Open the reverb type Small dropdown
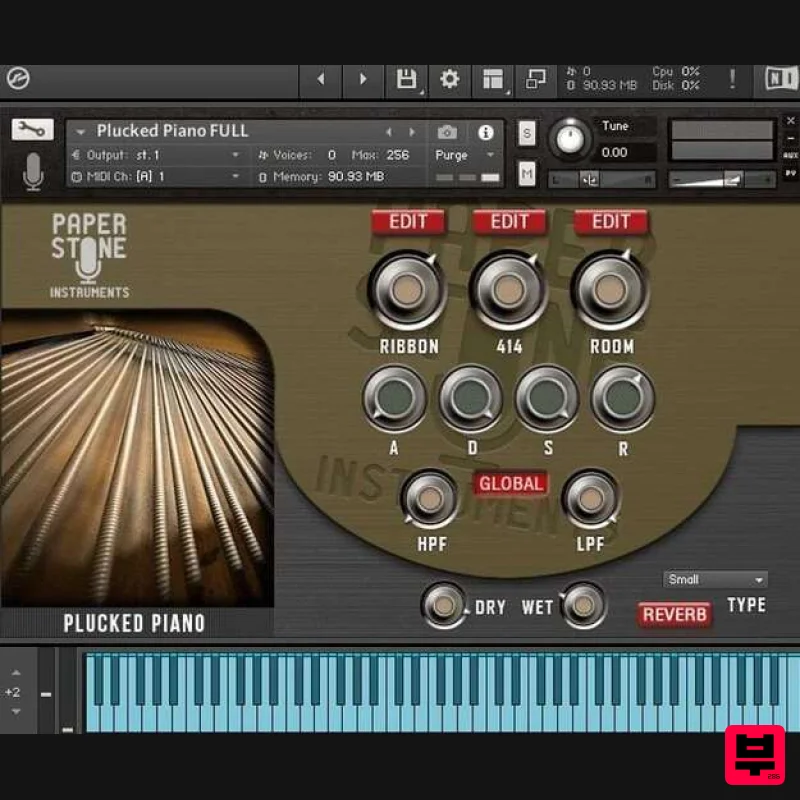The width and height of the screenshot is (800, 800). point(715,580)
